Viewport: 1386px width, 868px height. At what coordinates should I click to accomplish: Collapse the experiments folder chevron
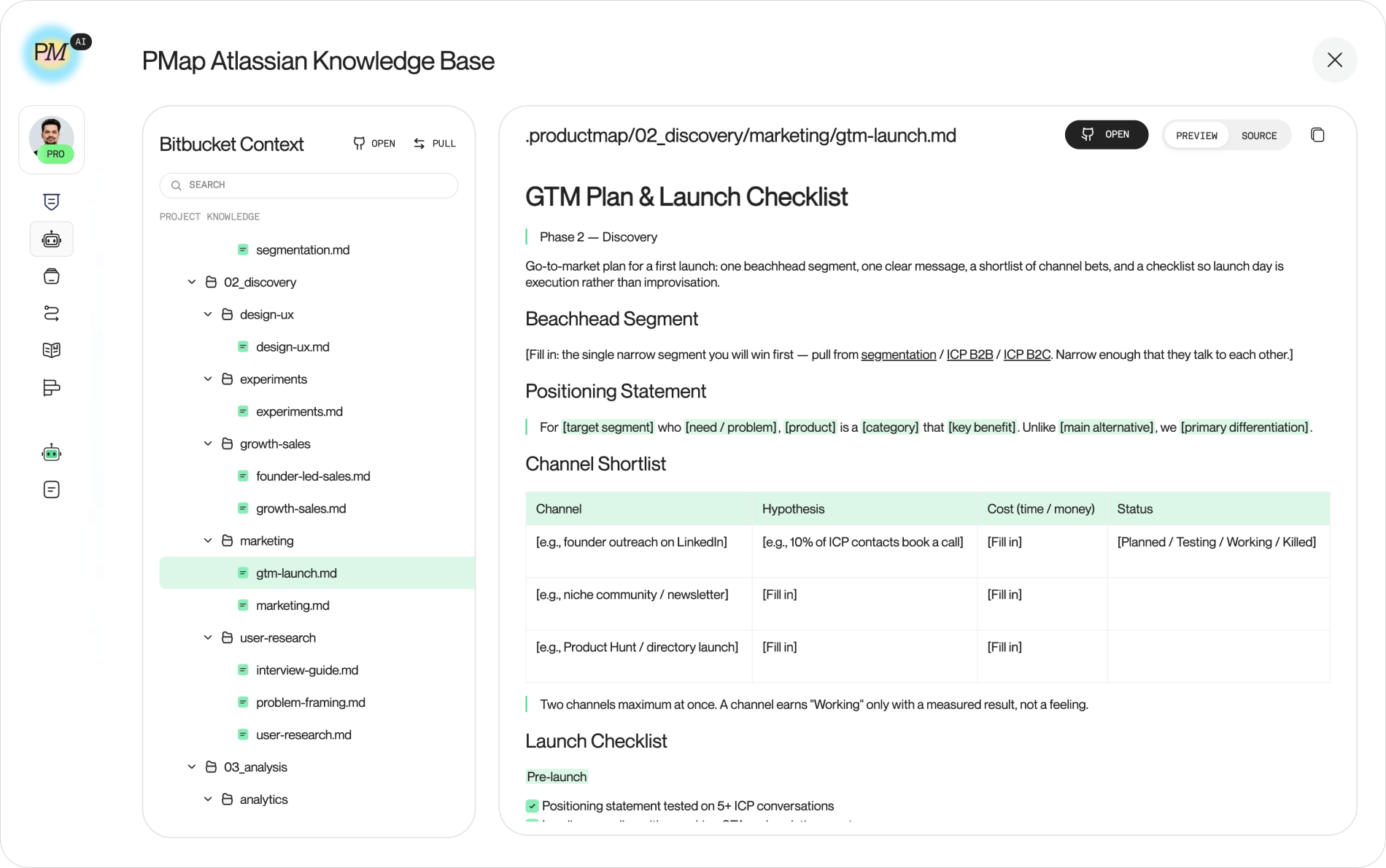pos(208,379)
